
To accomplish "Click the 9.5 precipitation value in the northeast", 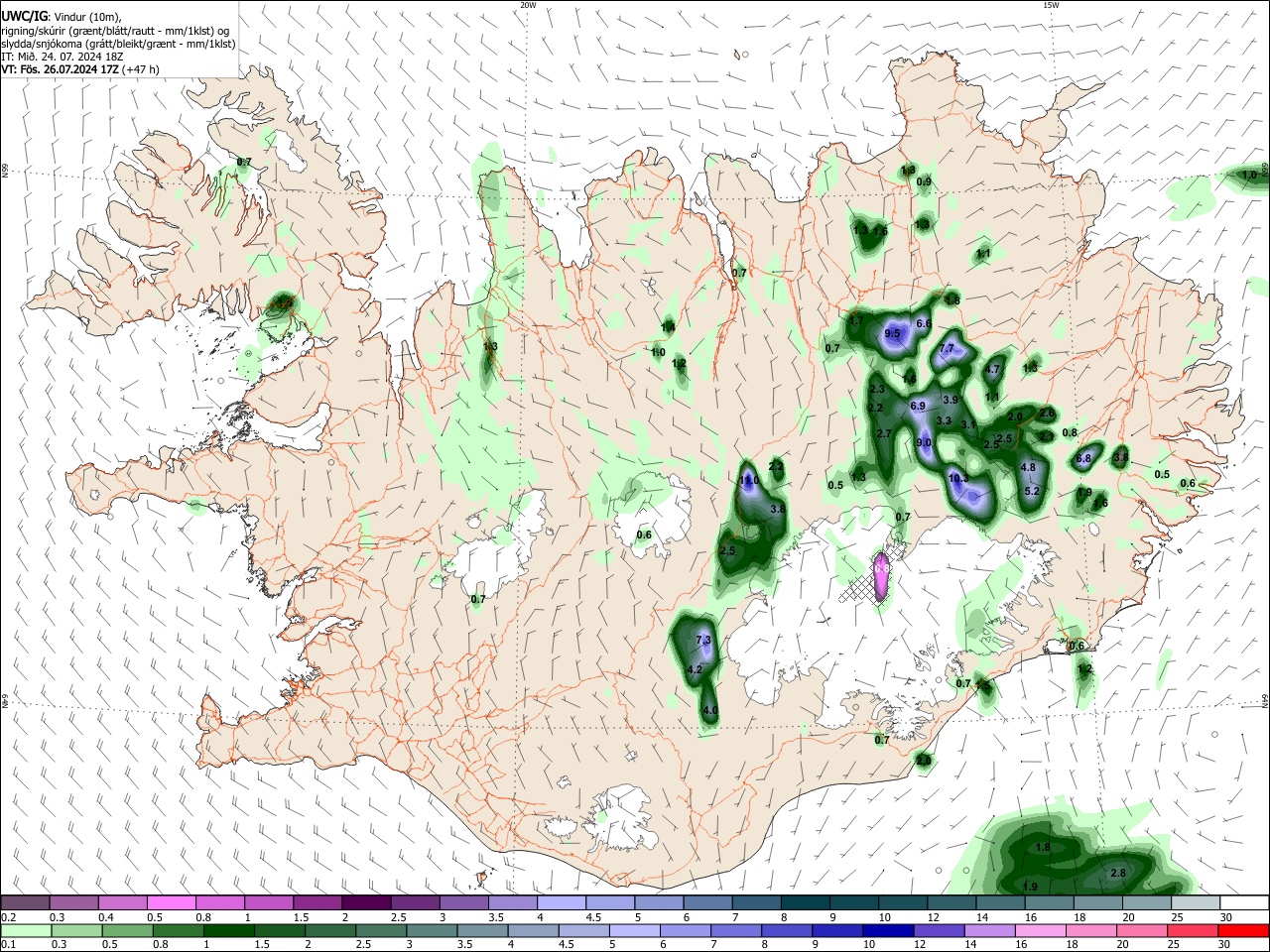I will [x=892, y=333].
